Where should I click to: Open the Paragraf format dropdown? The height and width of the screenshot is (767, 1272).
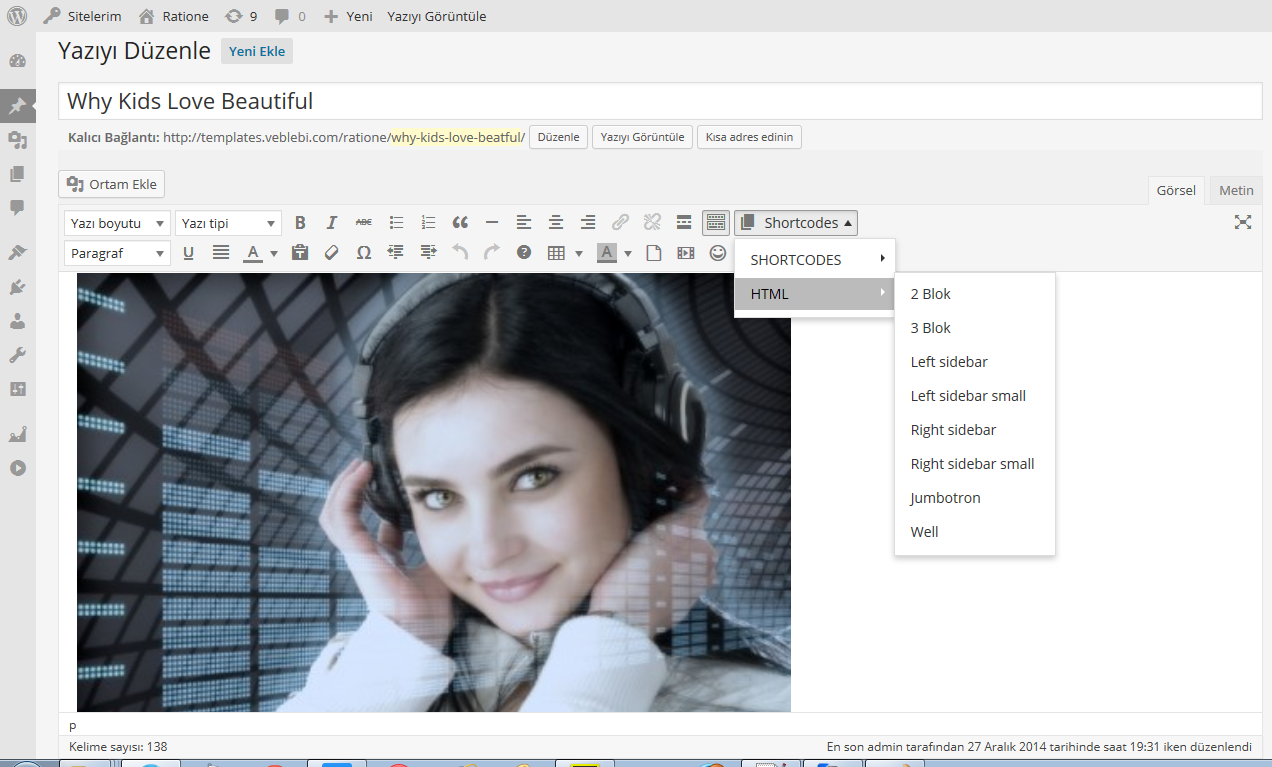pos(116,253)
